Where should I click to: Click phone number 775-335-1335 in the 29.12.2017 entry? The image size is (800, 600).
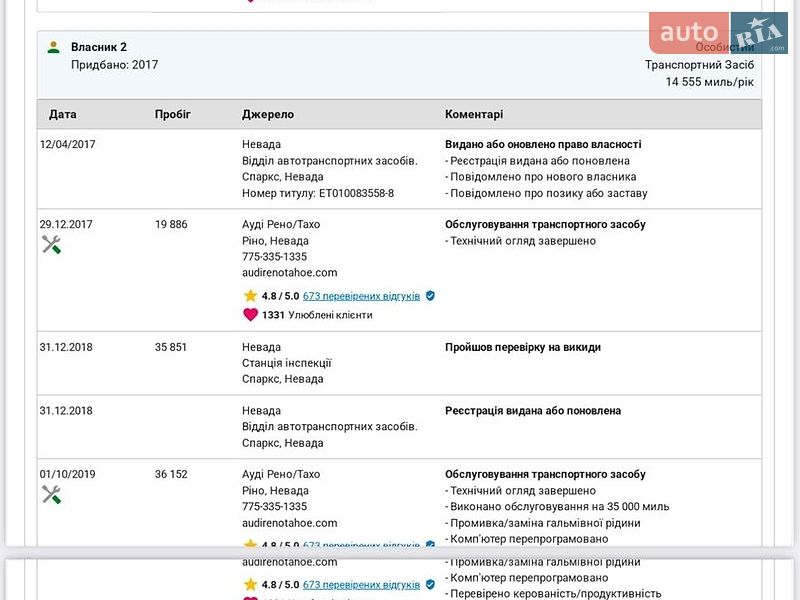point(274,256)
